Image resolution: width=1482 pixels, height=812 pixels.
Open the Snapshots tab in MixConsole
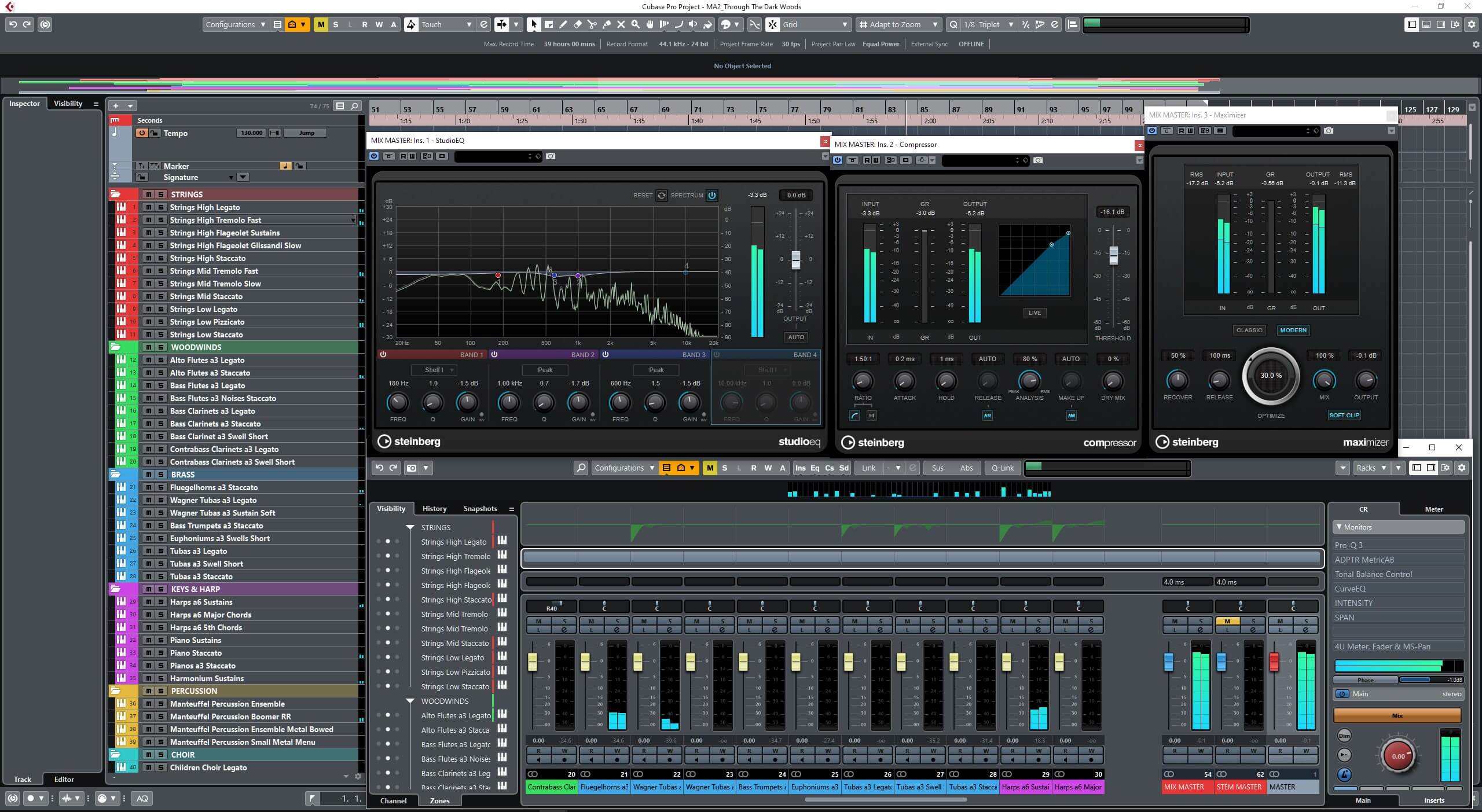tap(480, 509)
